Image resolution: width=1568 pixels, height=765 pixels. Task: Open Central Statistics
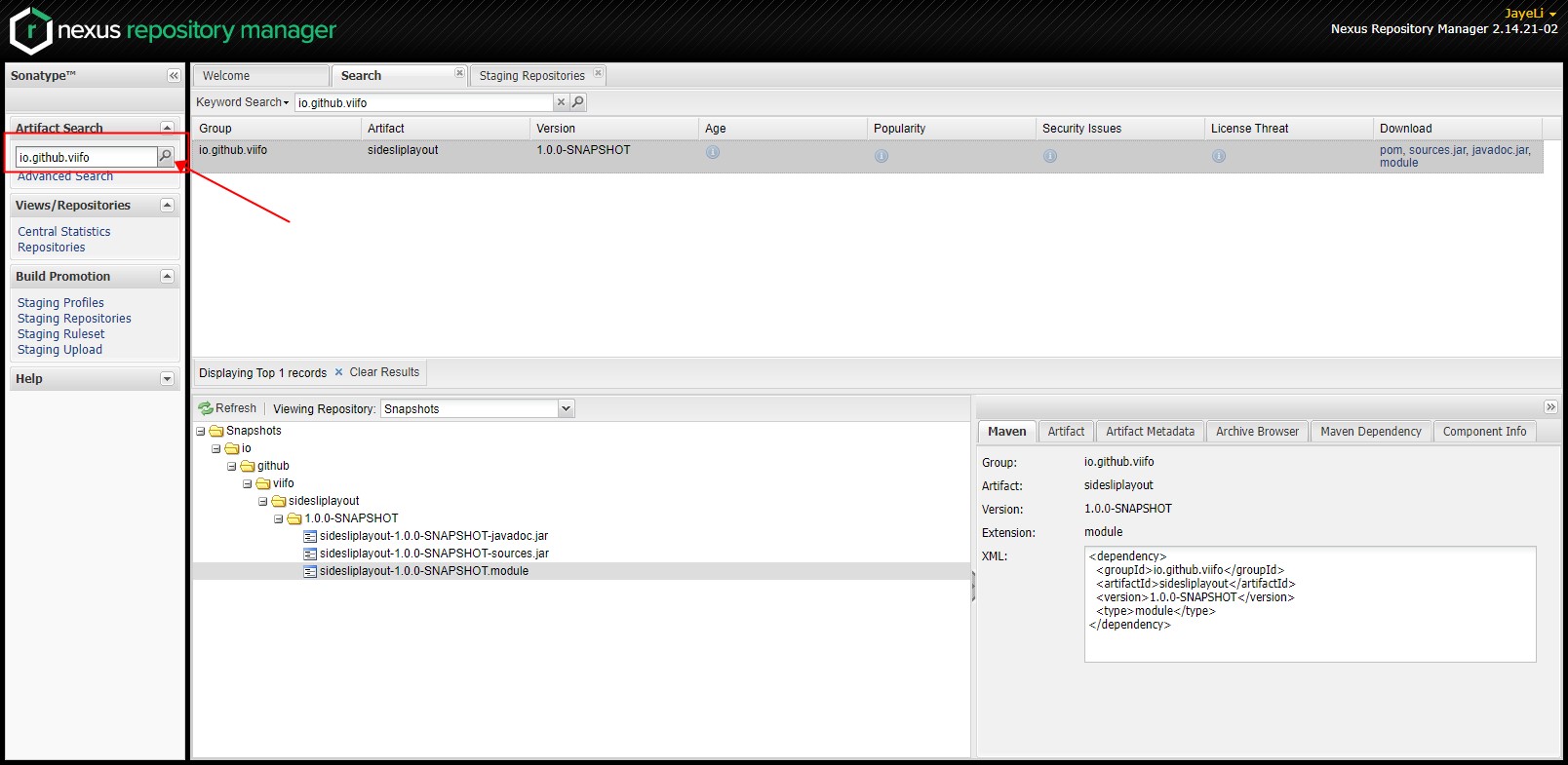click(64, 232)
